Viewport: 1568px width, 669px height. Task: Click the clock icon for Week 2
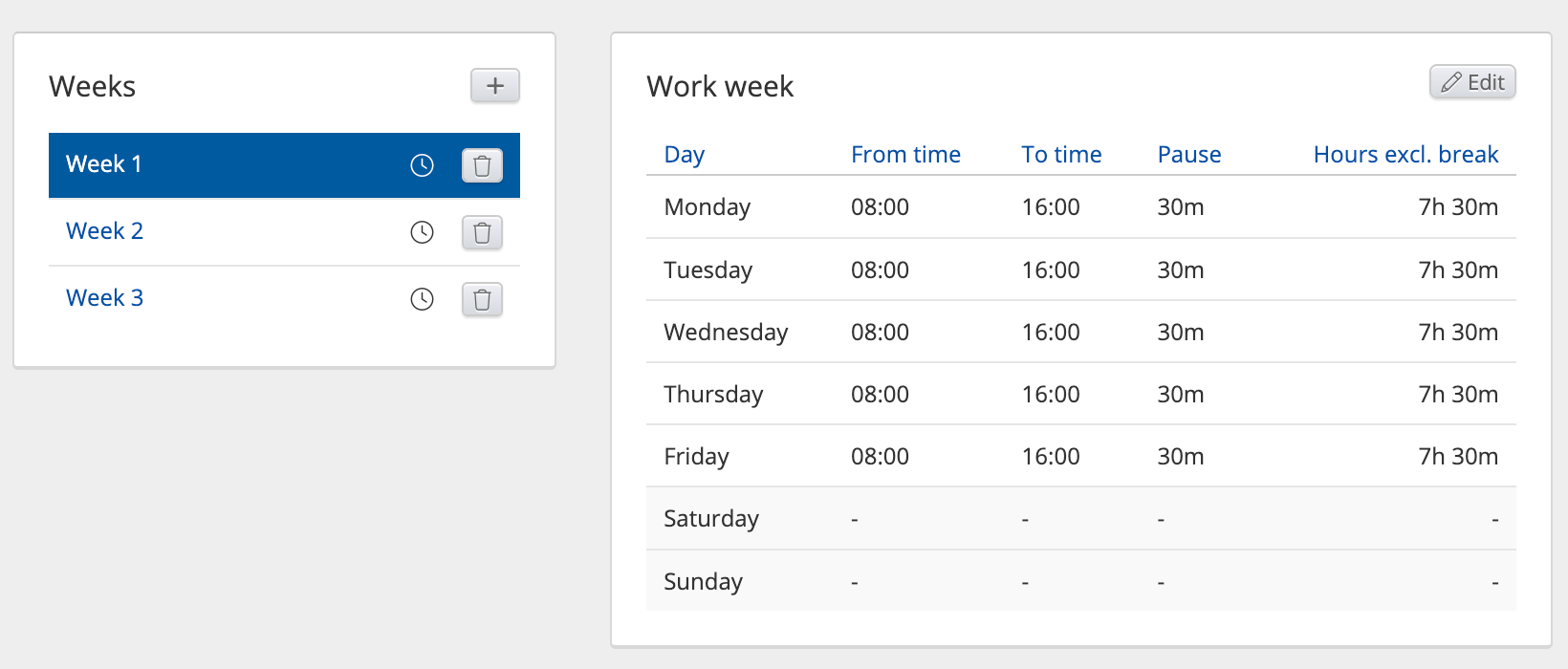[x=422, y=232]
